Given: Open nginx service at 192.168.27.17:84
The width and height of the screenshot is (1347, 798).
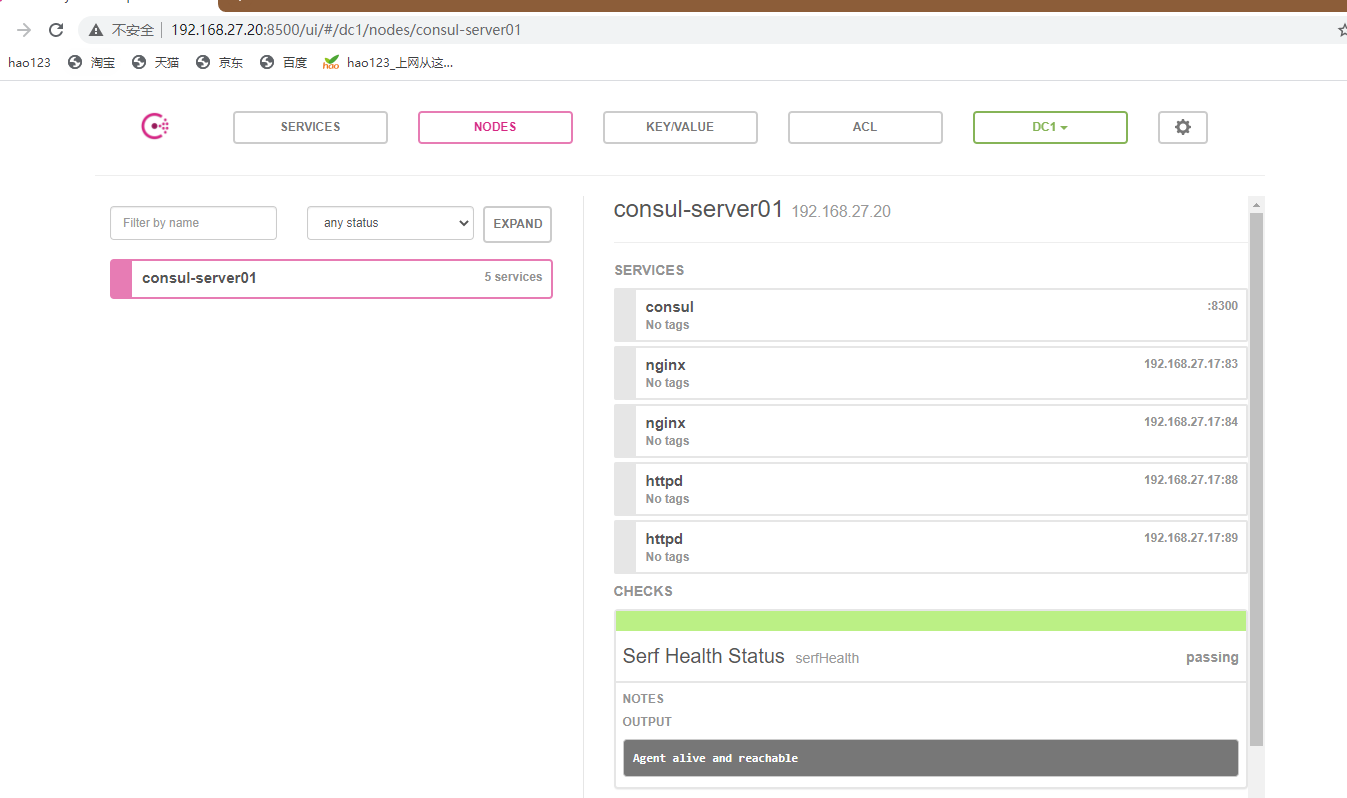Looking at the screenshot, I should click(x=930, y=431).
